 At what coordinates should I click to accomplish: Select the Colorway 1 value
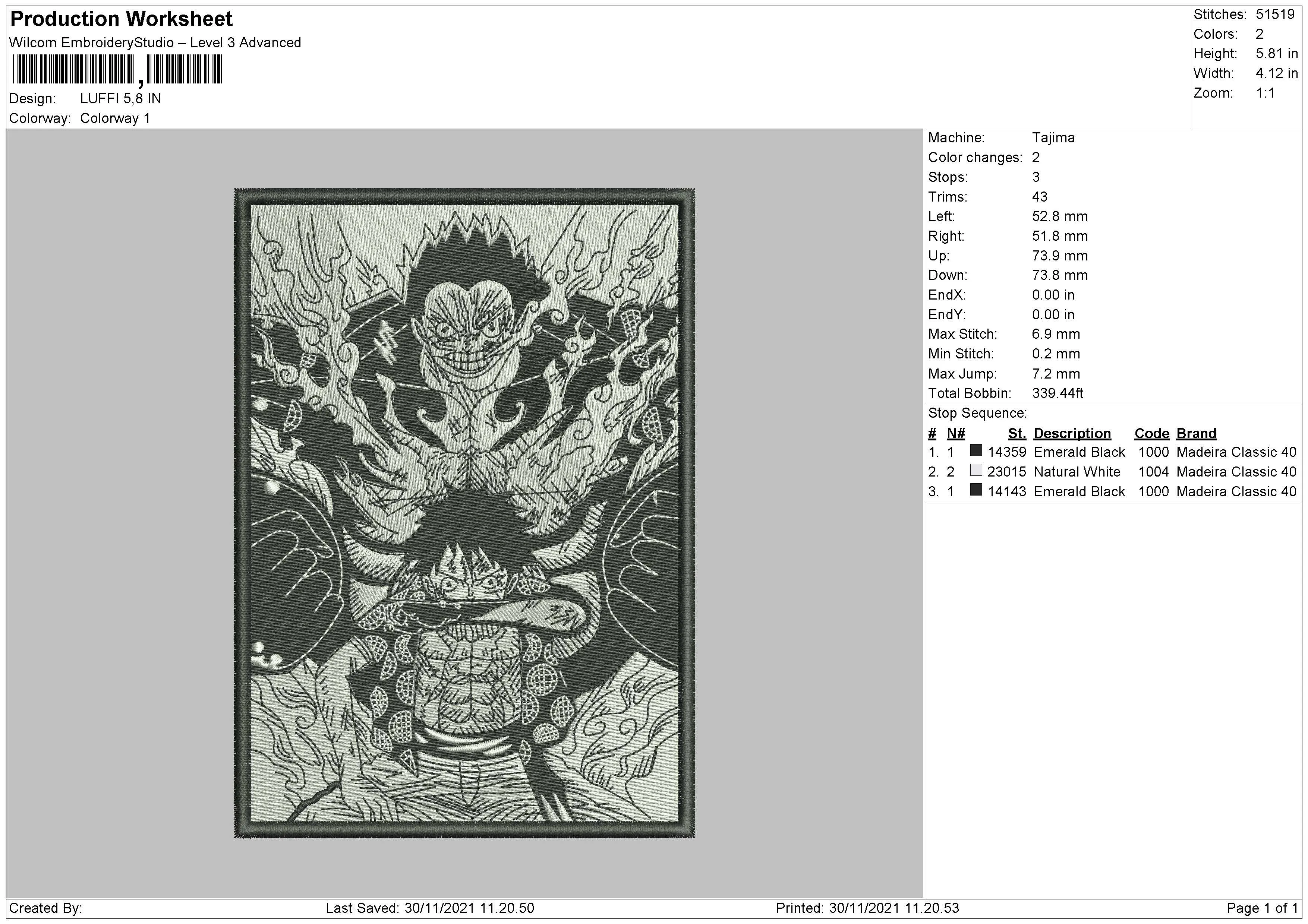115,118
